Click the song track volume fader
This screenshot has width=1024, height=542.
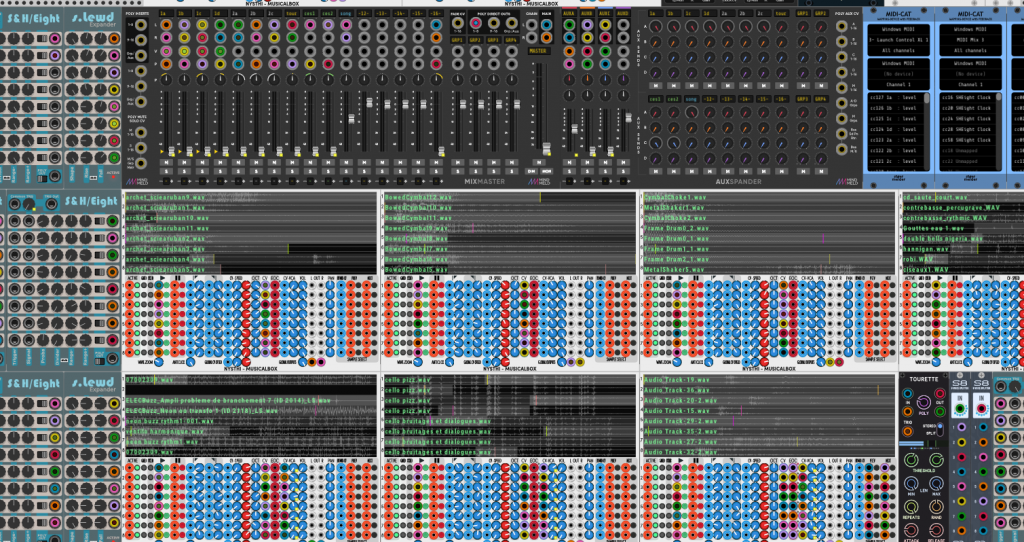click(x=351, y=119)
